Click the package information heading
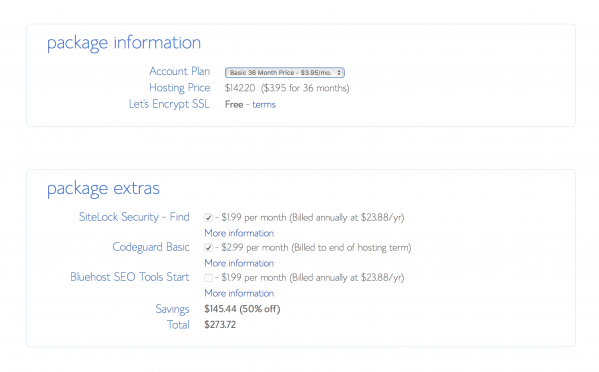599x372 pixels. pos(124,42)
